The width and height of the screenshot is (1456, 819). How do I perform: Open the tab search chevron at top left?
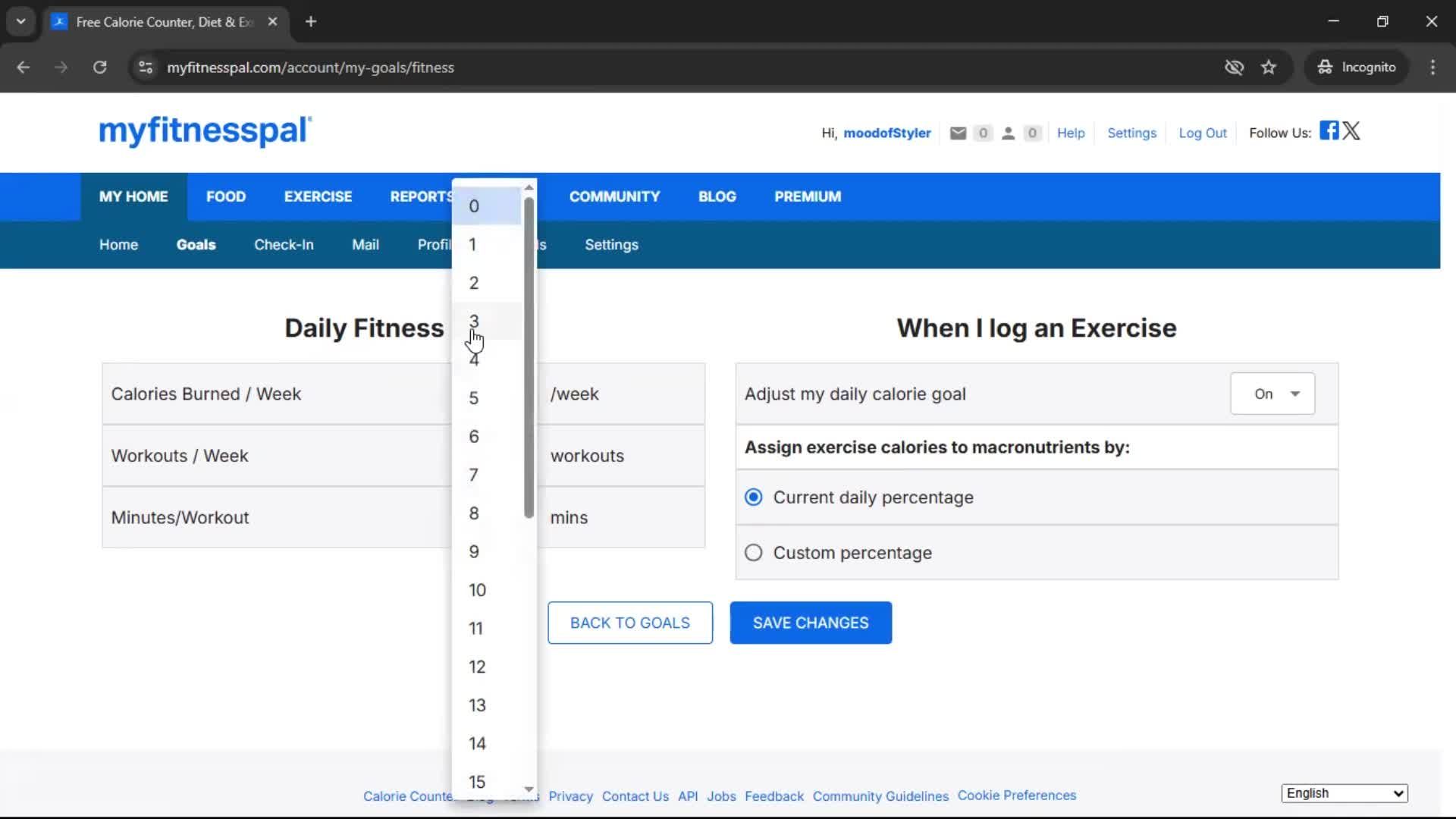20,21
